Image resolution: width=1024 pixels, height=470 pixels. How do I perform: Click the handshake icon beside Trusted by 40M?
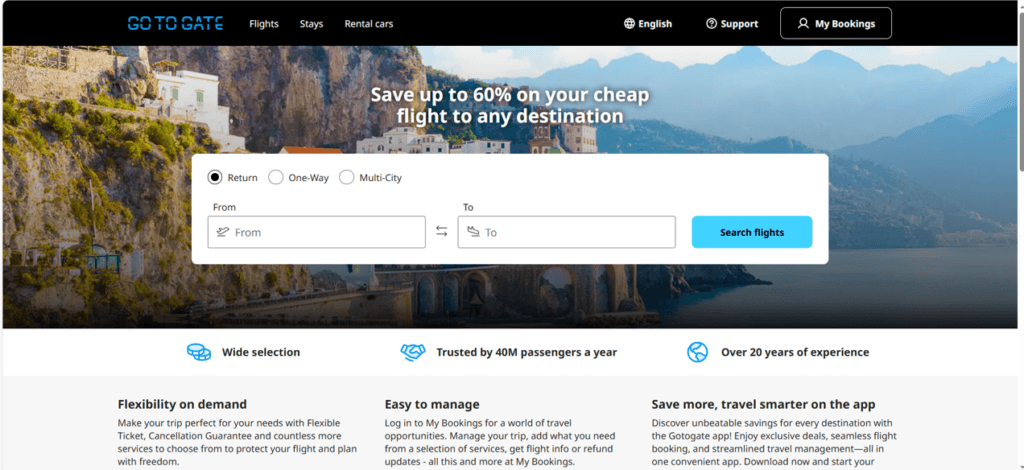click(x=413, y=352)
